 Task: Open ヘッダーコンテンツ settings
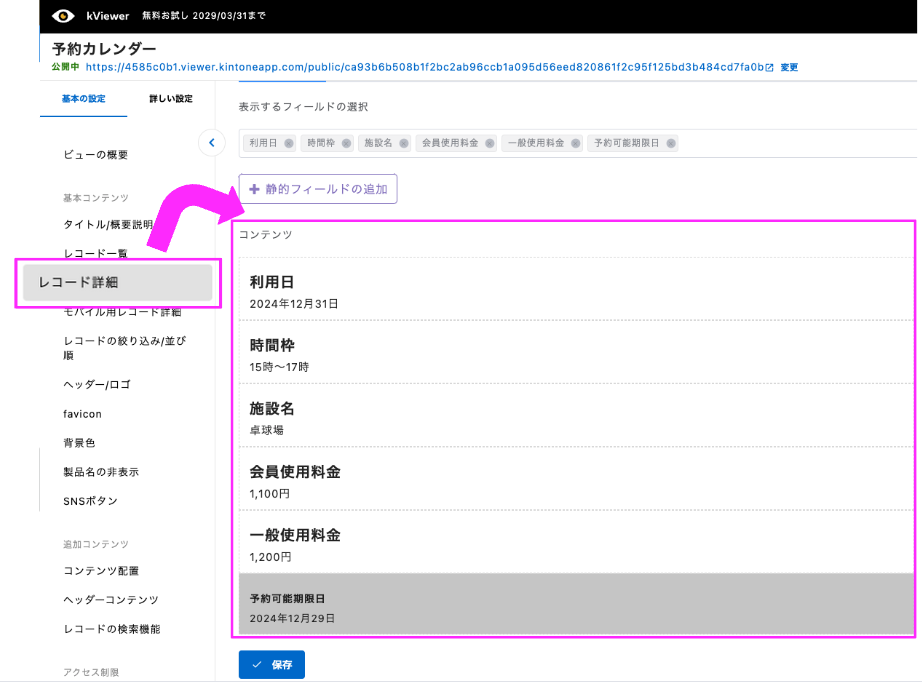111,600
